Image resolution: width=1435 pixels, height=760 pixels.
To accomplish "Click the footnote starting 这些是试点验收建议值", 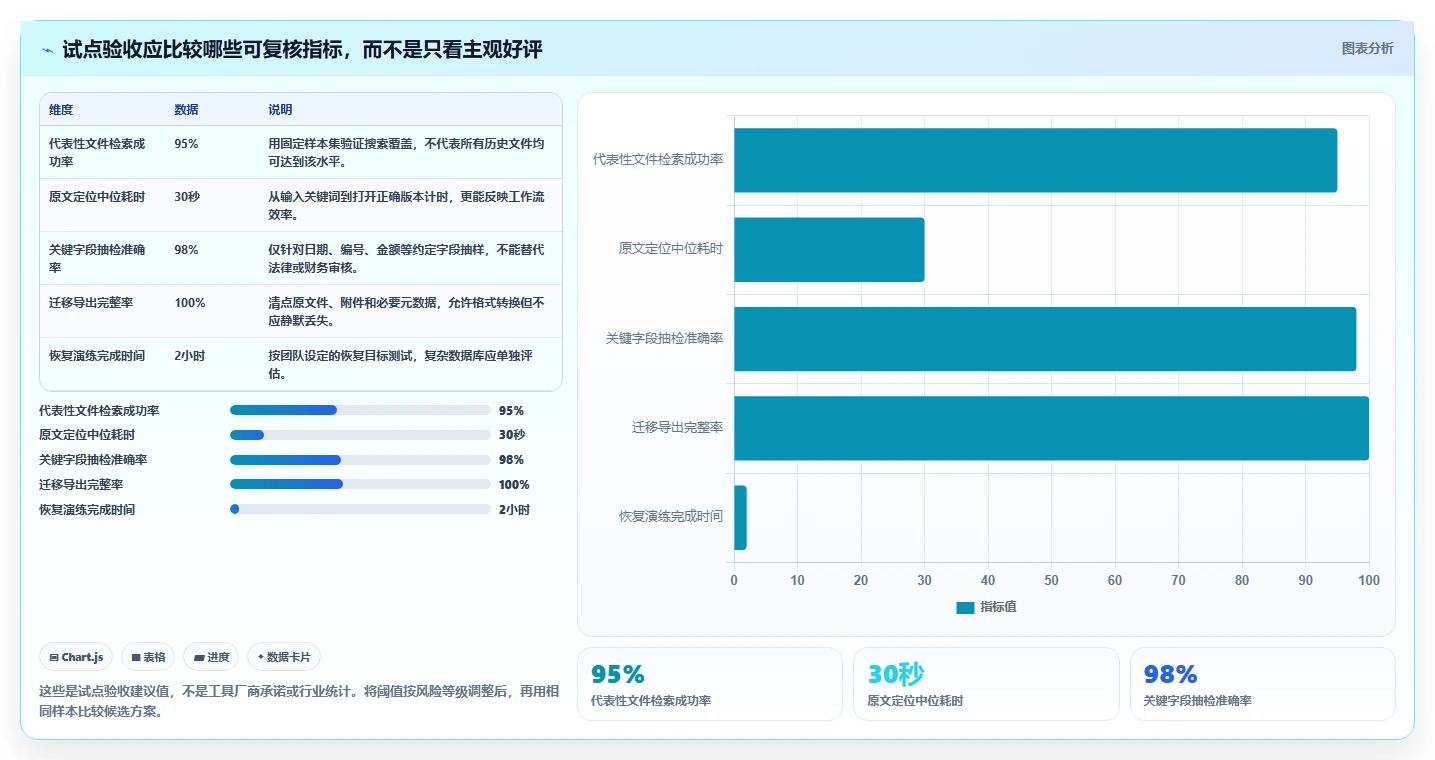I will click(299, 701).
